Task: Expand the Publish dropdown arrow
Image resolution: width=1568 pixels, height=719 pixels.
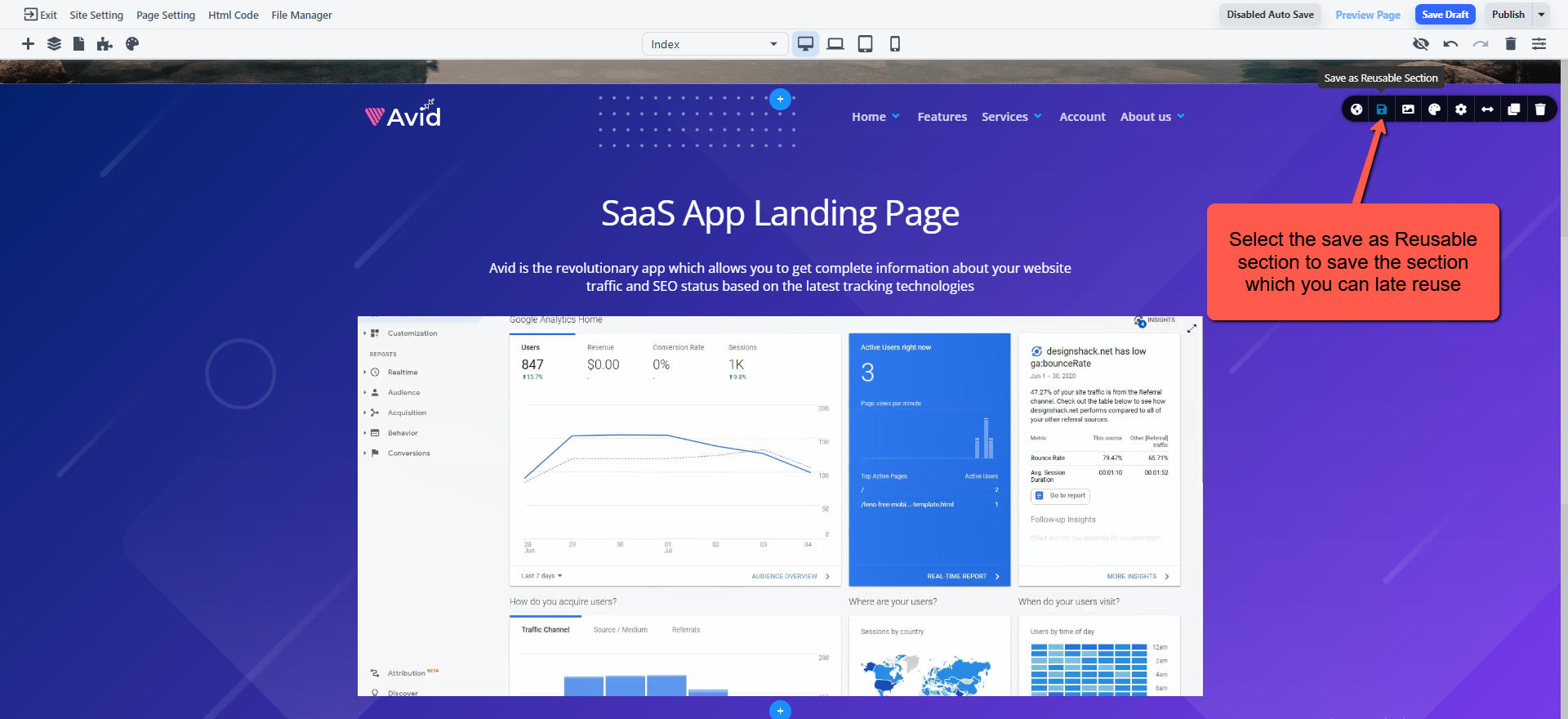Action: point(1542,15)
